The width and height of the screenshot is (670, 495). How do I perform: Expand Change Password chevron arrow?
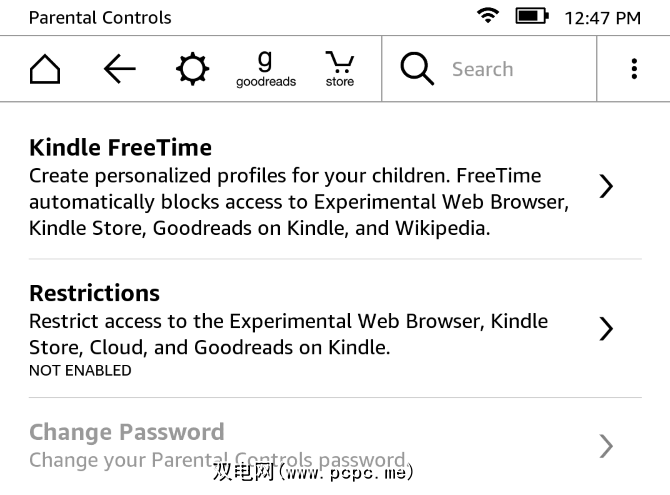coord(606,446)
